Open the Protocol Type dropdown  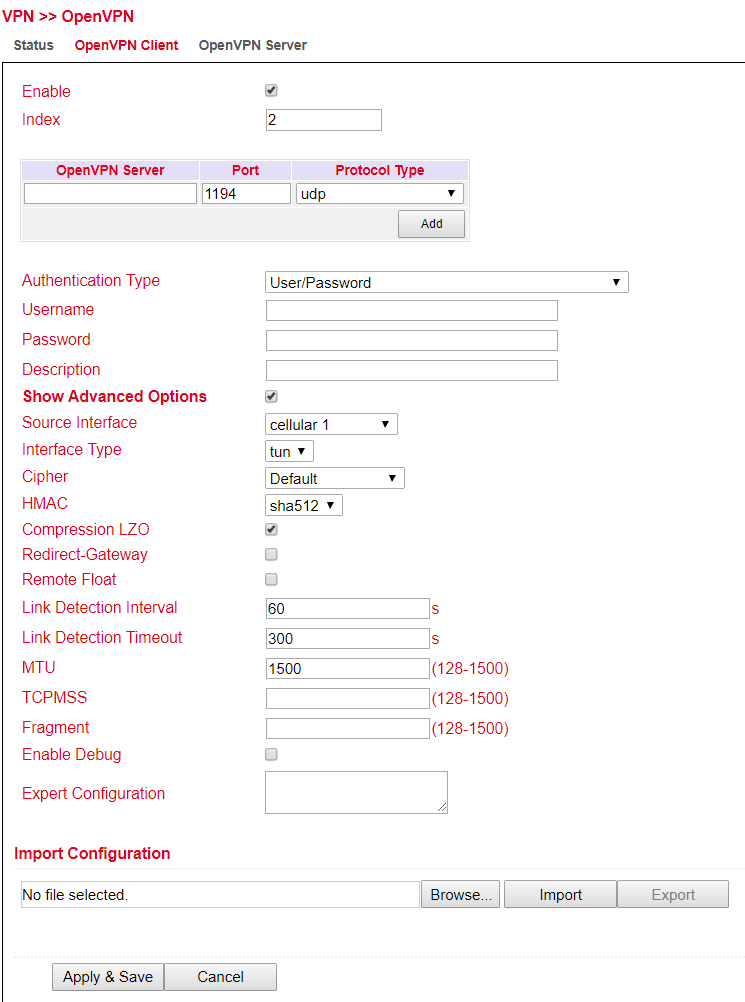pos(379,194)
